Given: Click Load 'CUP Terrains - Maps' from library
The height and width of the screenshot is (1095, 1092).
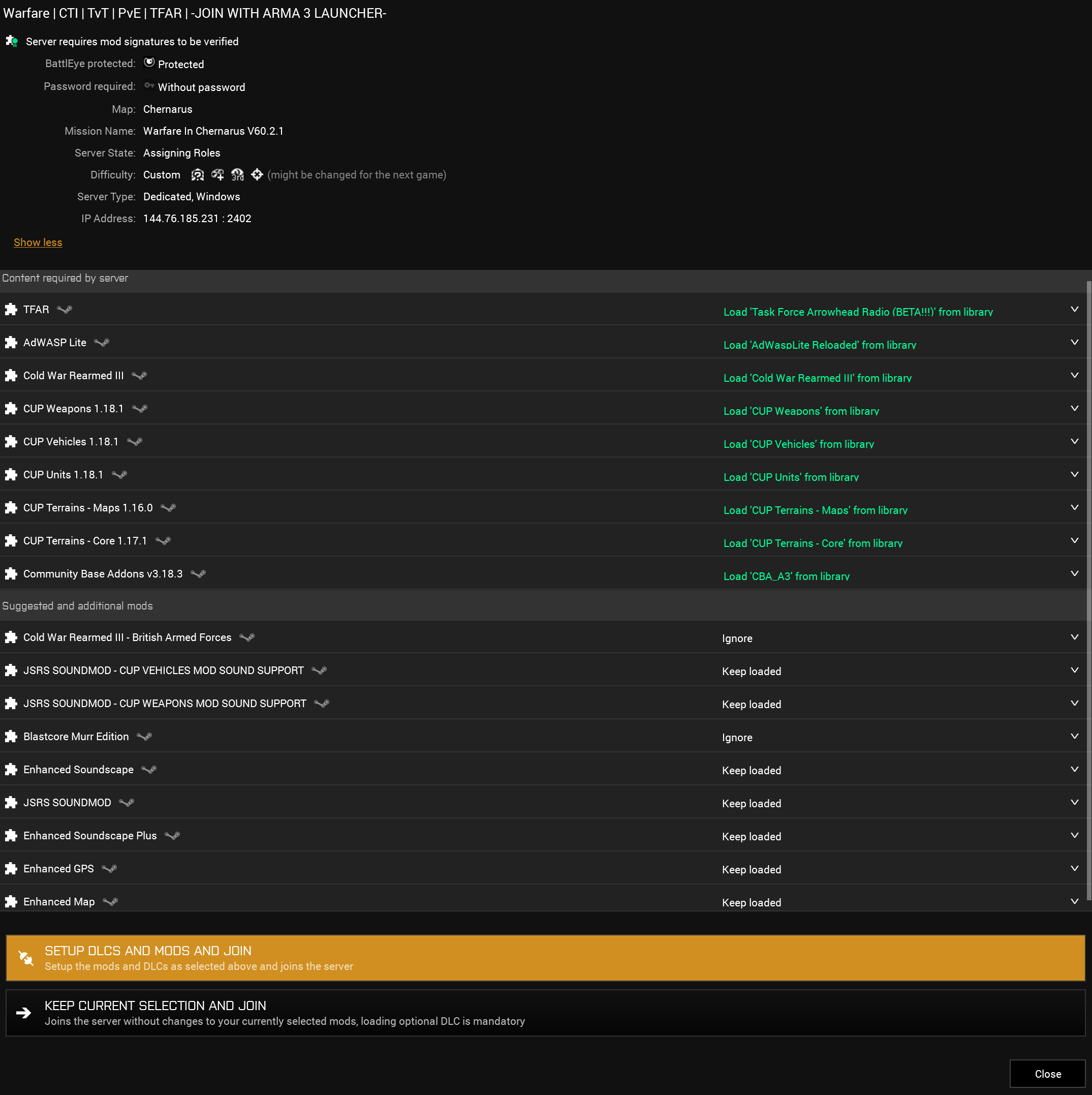Looking at the screenshot, I should point(815,510).
